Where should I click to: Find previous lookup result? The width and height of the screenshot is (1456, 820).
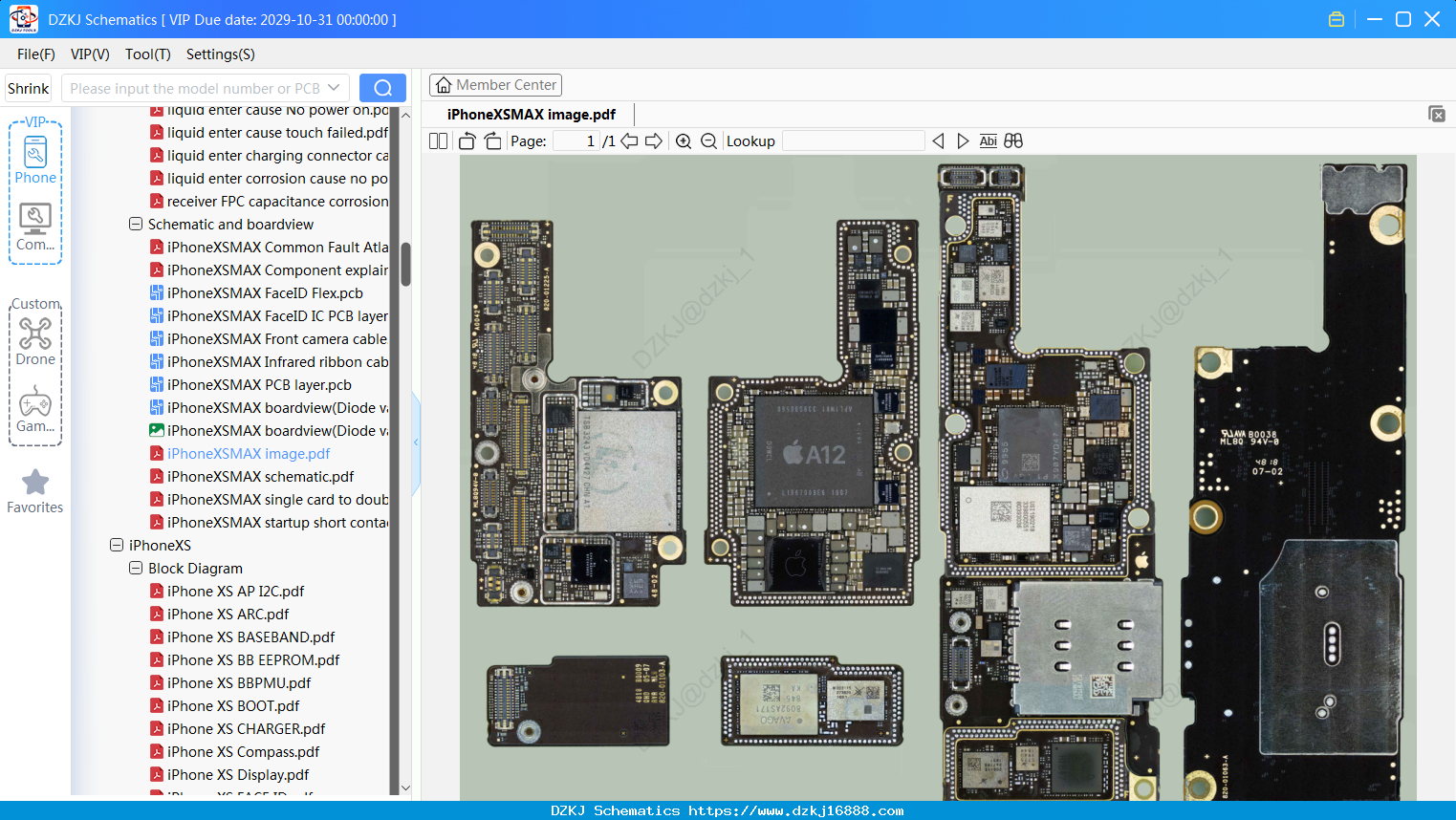[938, 141]
